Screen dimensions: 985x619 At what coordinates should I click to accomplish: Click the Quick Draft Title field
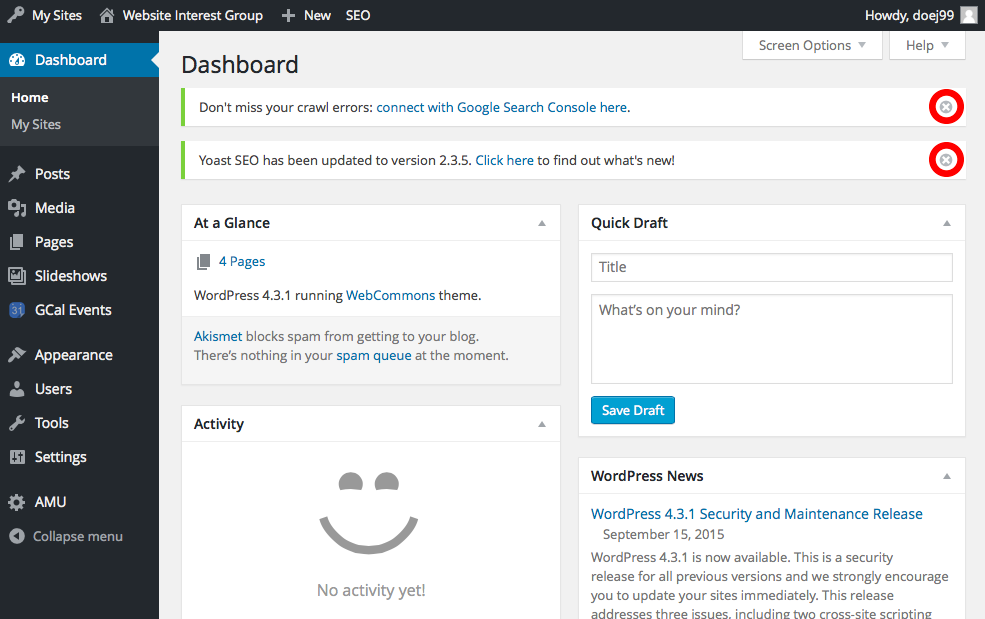771,267
